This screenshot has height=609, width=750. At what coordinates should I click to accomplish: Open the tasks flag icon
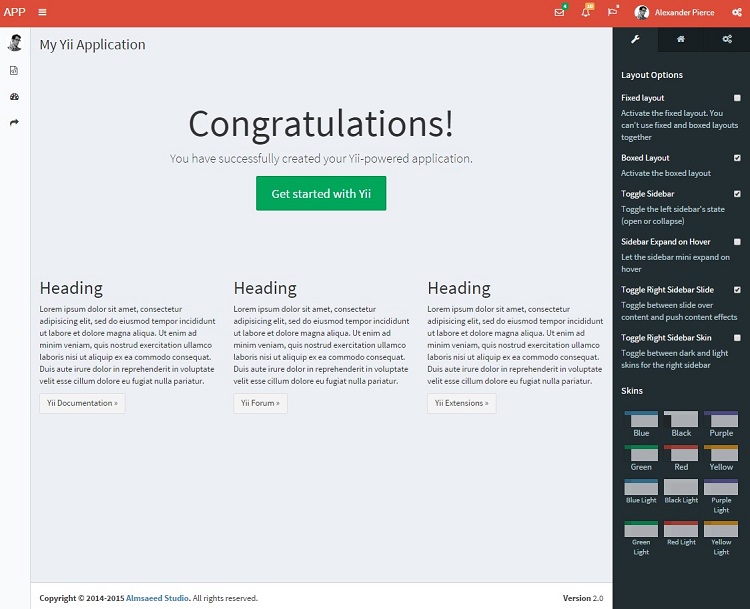coord(612,12)
